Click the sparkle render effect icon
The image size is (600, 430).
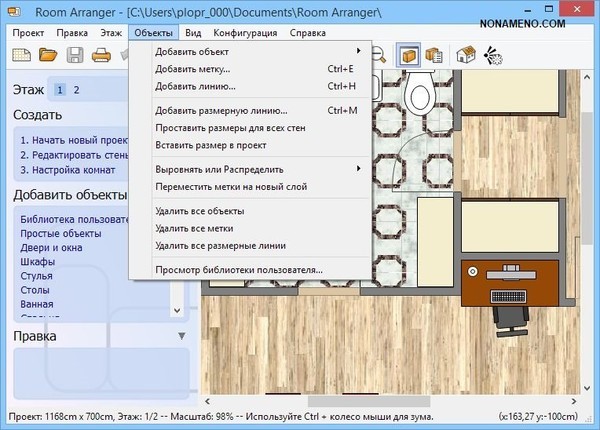[x=492, y=57]
